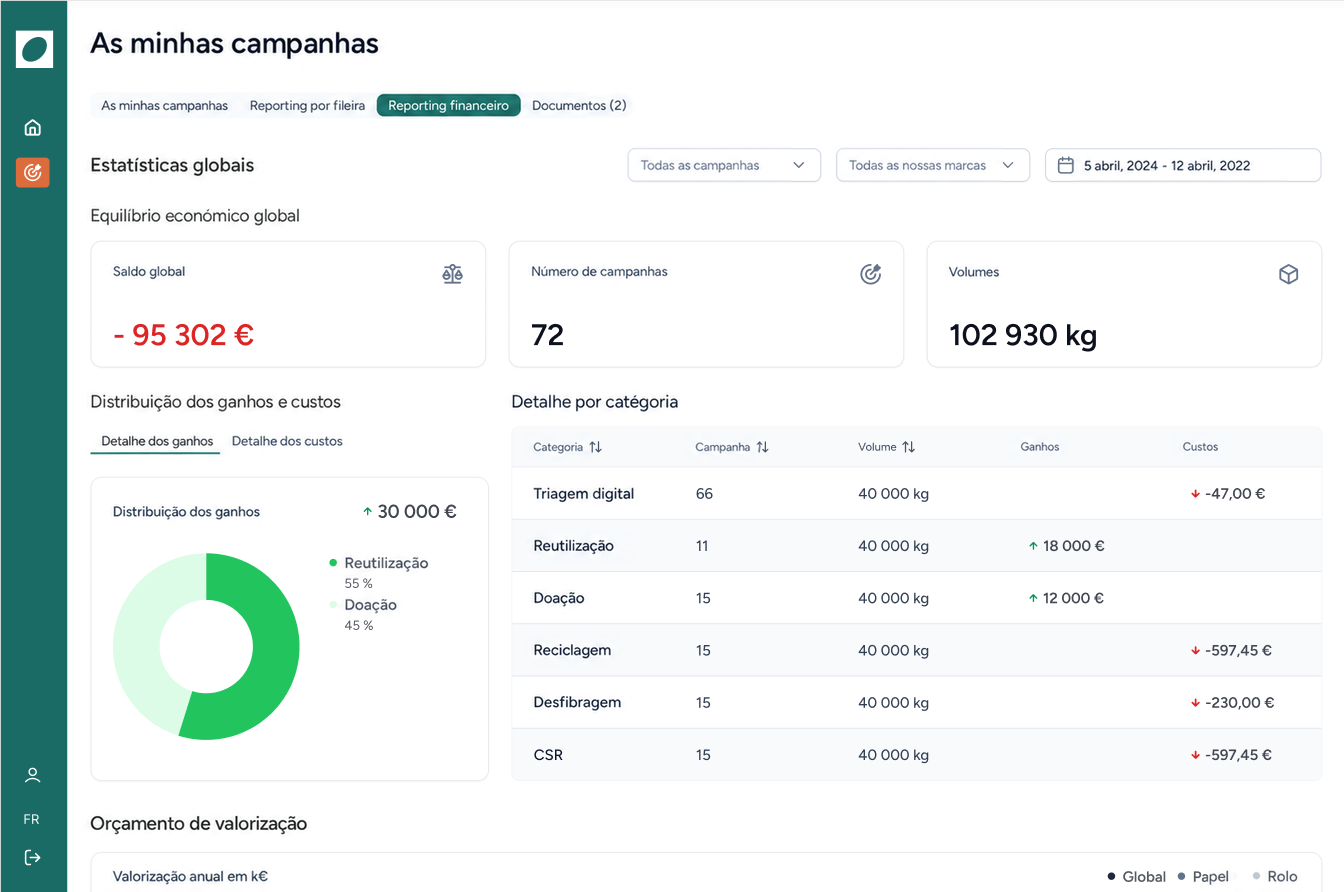The image size is (1344, 892).
Task: Change language via FR button
Action: coord(32,819)
